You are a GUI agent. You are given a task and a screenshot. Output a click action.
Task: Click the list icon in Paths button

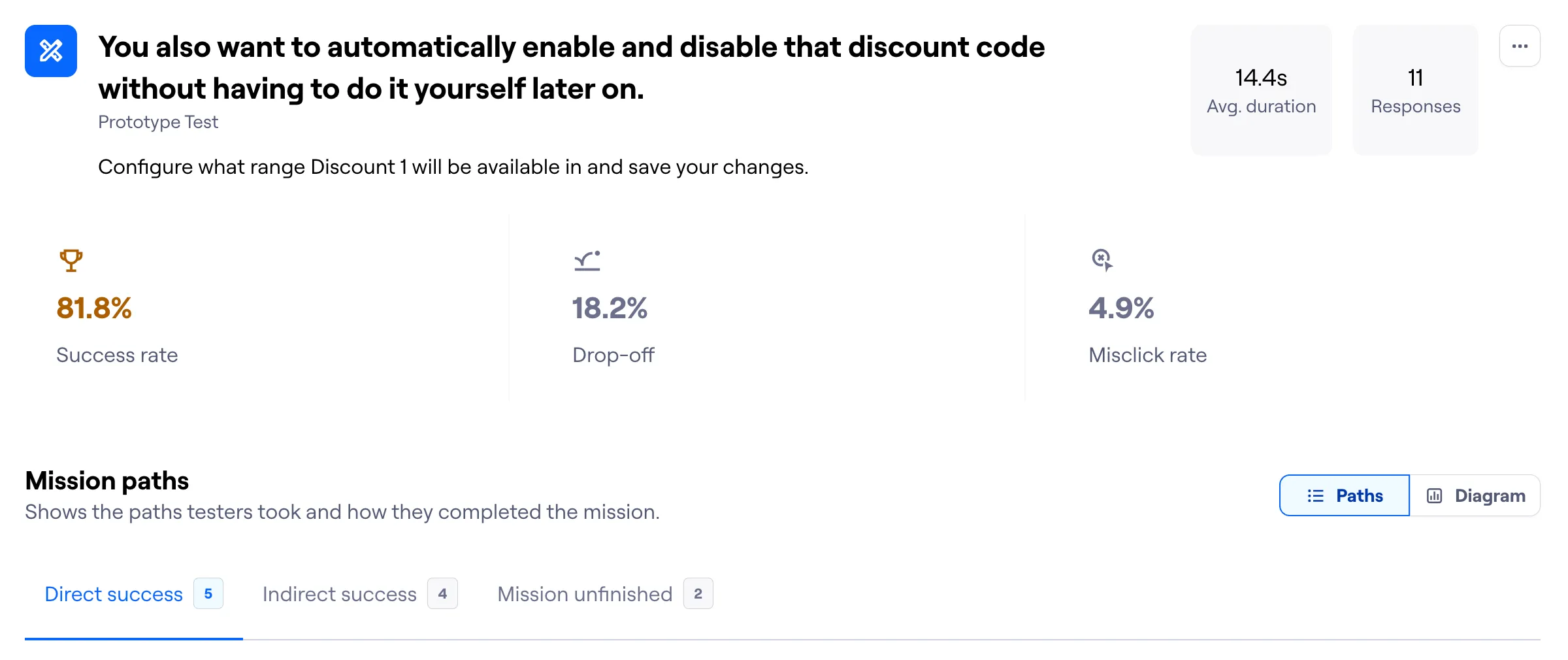click(x=1316, y=496)
